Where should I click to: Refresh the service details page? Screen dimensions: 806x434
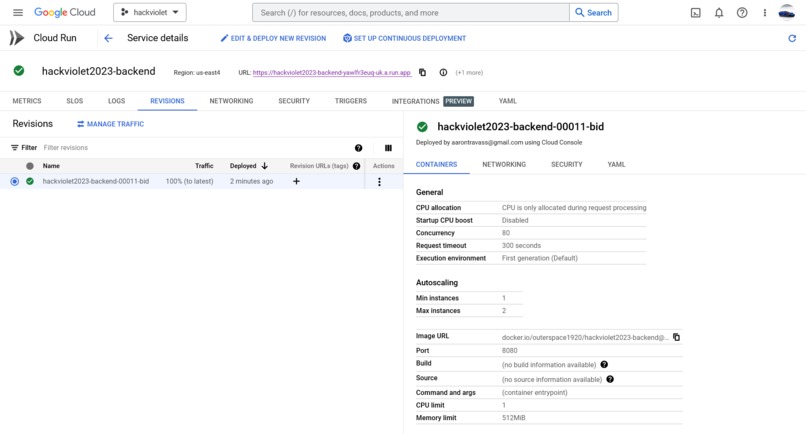pyautogui.click(x=792, y=38)
